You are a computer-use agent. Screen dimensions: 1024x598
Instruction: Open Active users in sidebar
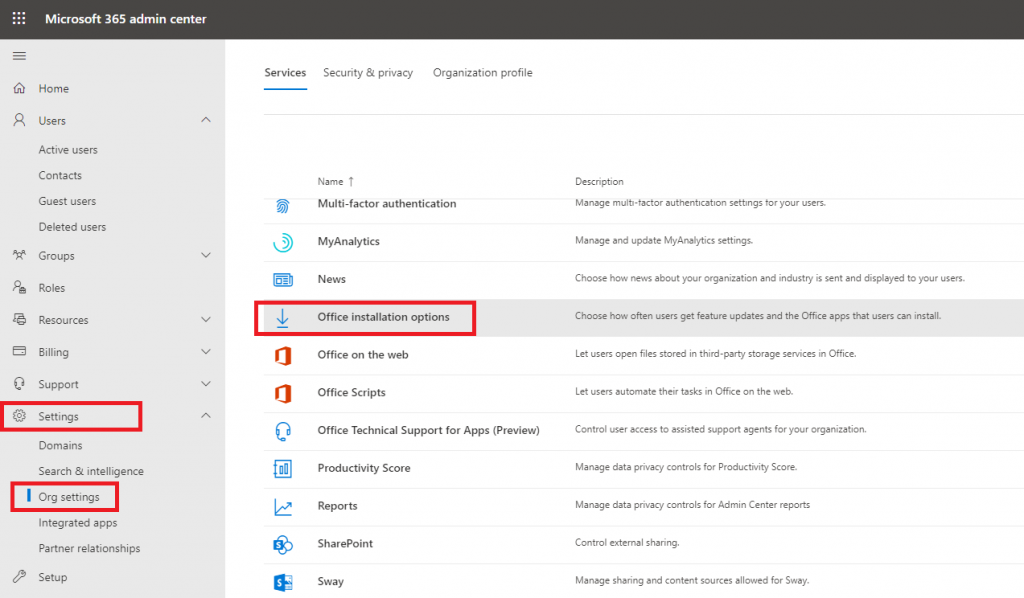[68, 150]
